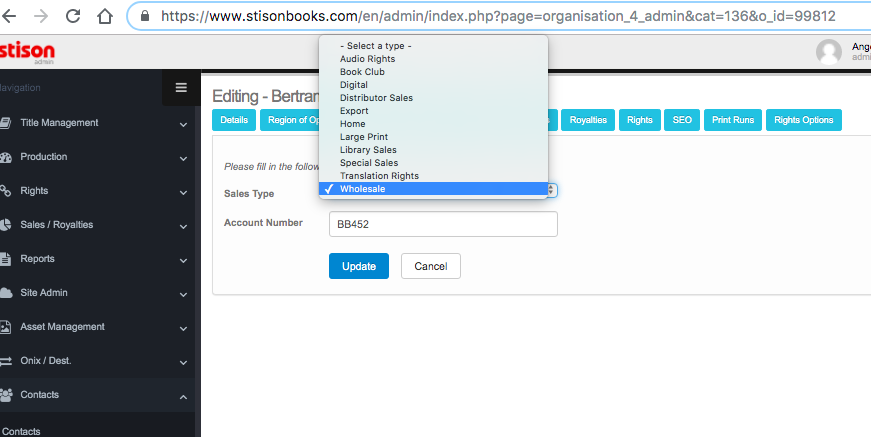This screenshot has height=437, width=871.
Task: Click the Onix / Dest. arrows icon
Action: click(5, 361)
